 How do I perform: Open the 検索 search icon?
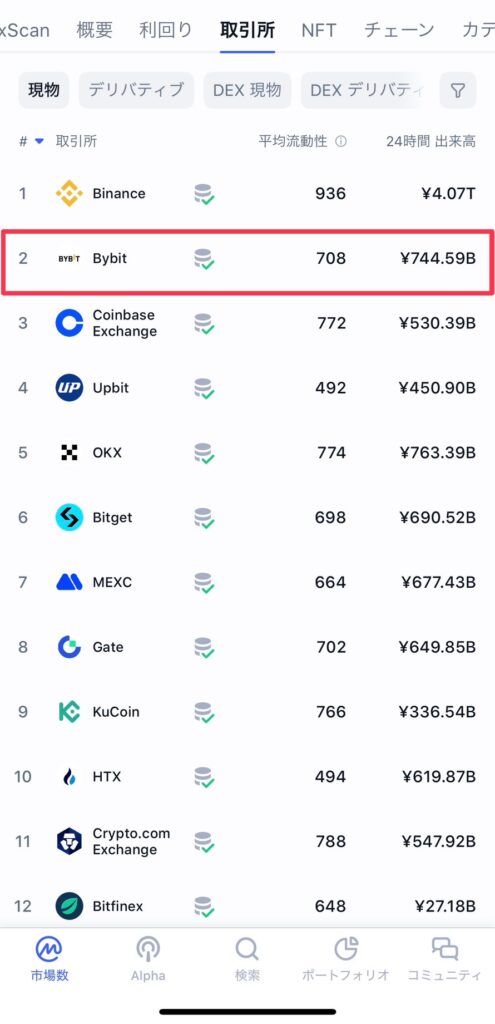[248, 949]
